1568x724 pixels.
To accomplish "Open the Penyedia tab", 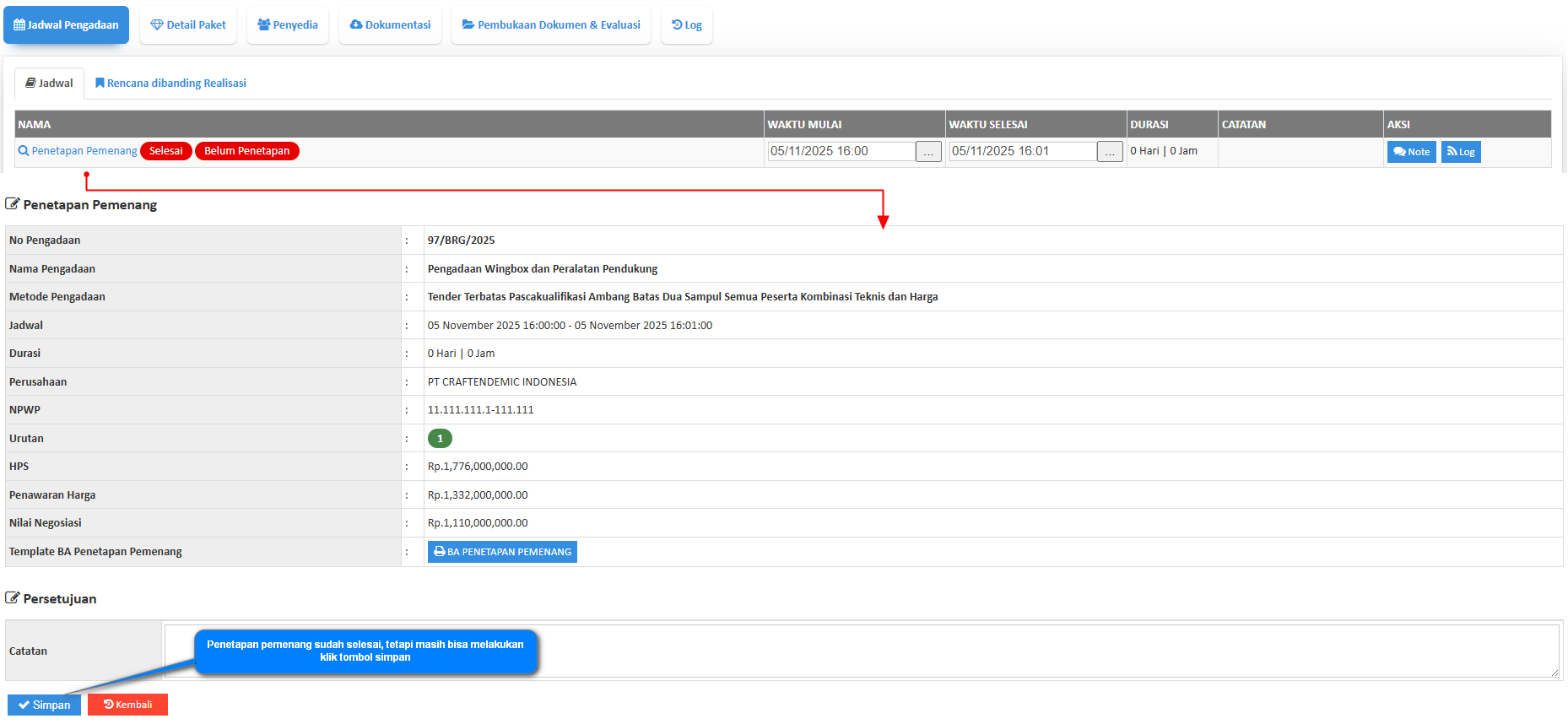I will [x=288, y=25].
